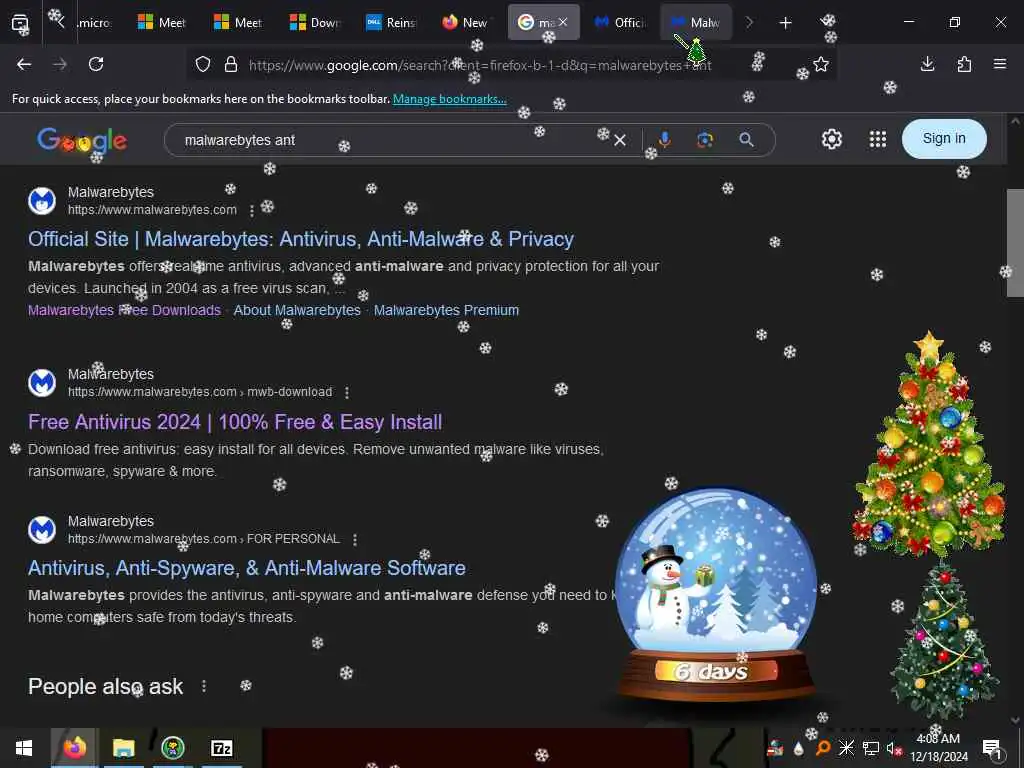Open Firefox View button at tab strip start
1024x768 pixels.
20,23
